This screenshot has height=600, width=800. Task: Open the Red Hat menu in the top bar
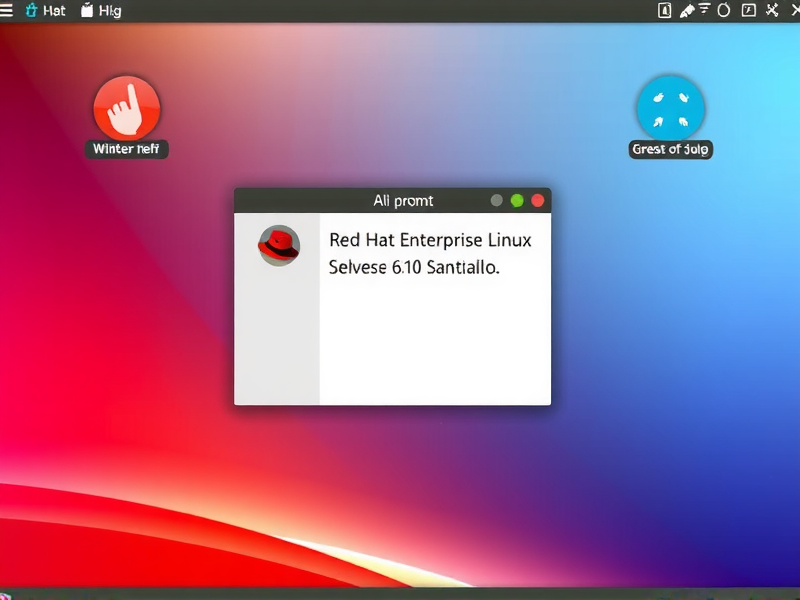[31, 11]
